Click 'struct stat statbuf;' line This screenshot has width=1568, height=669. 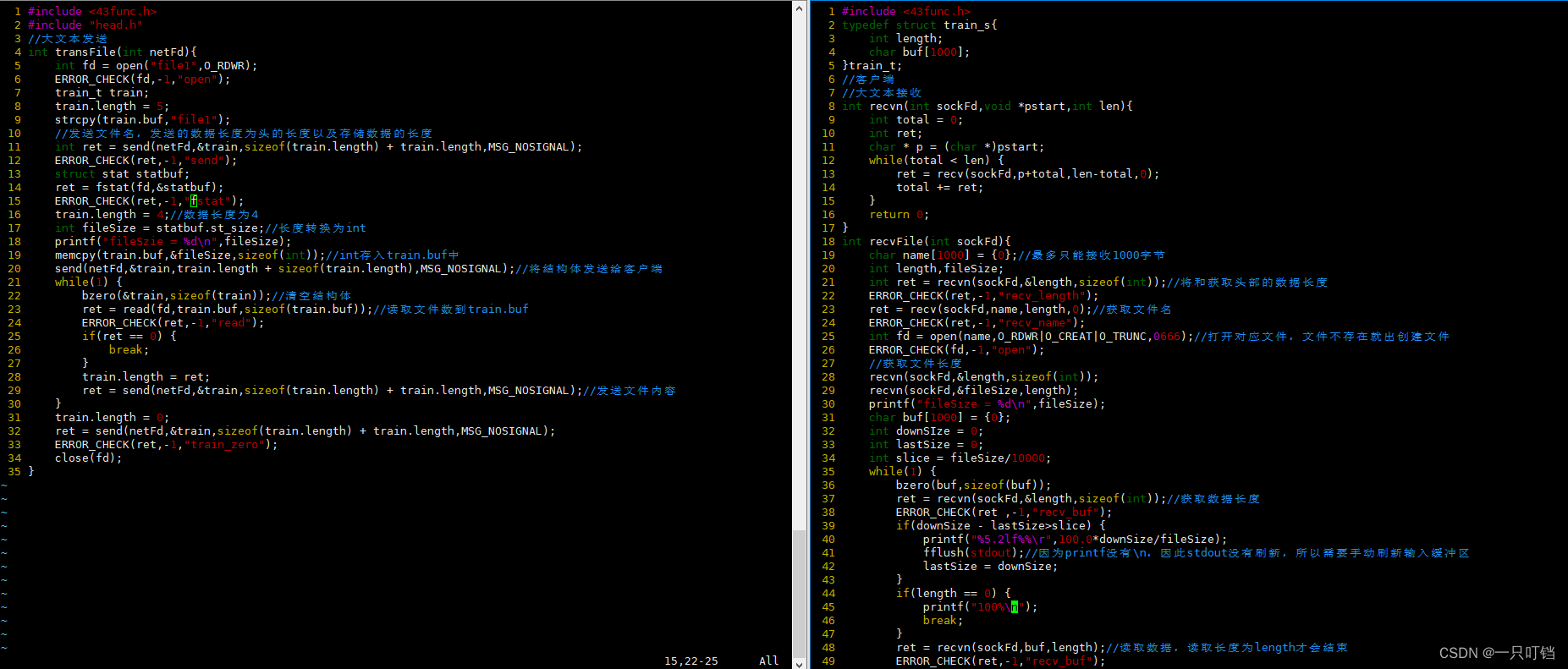point(123,174)
